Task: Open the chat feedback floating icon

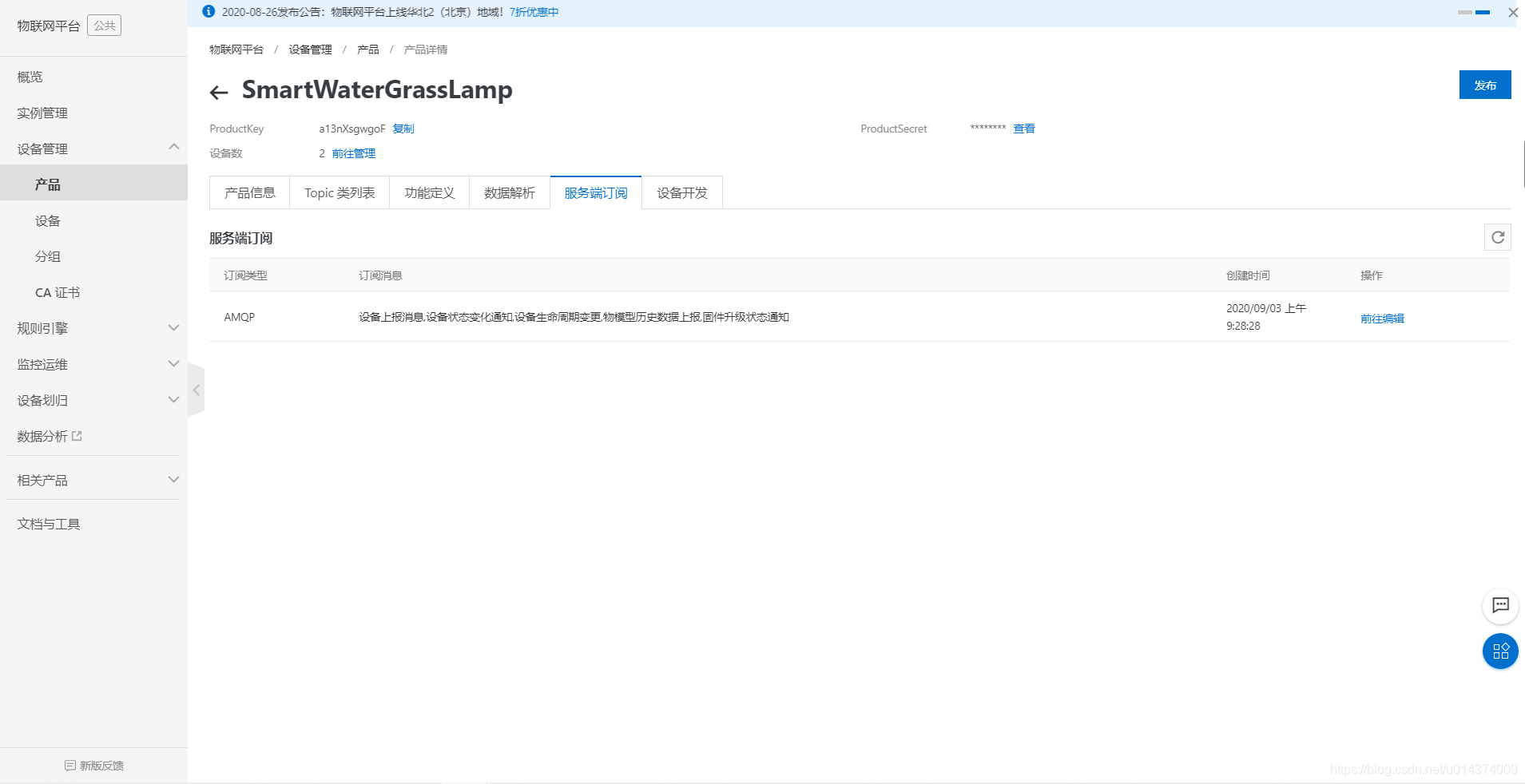Action: click(x=1500, y=605)
